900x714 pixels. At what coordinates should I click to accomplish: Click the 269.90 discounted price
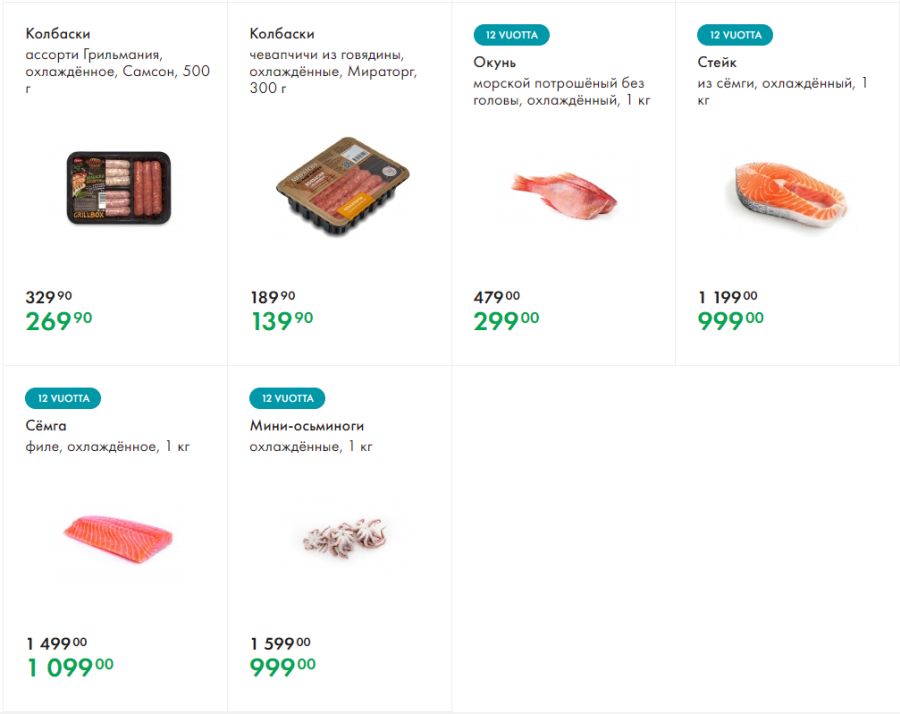59,321
